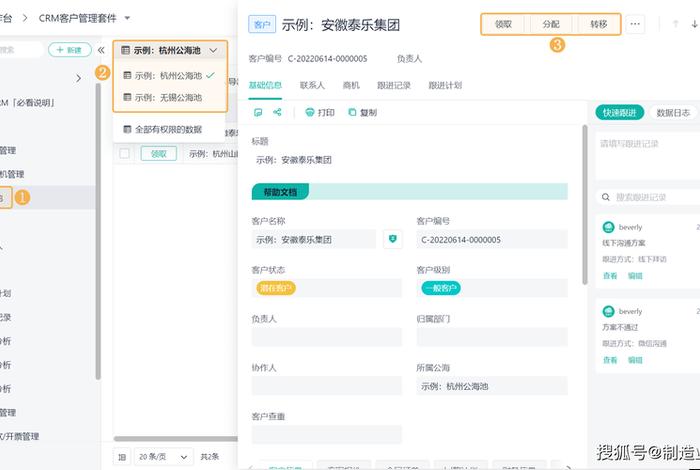Click the 协作人 empty field
700x470 pixels.
[x=327, y=386]
